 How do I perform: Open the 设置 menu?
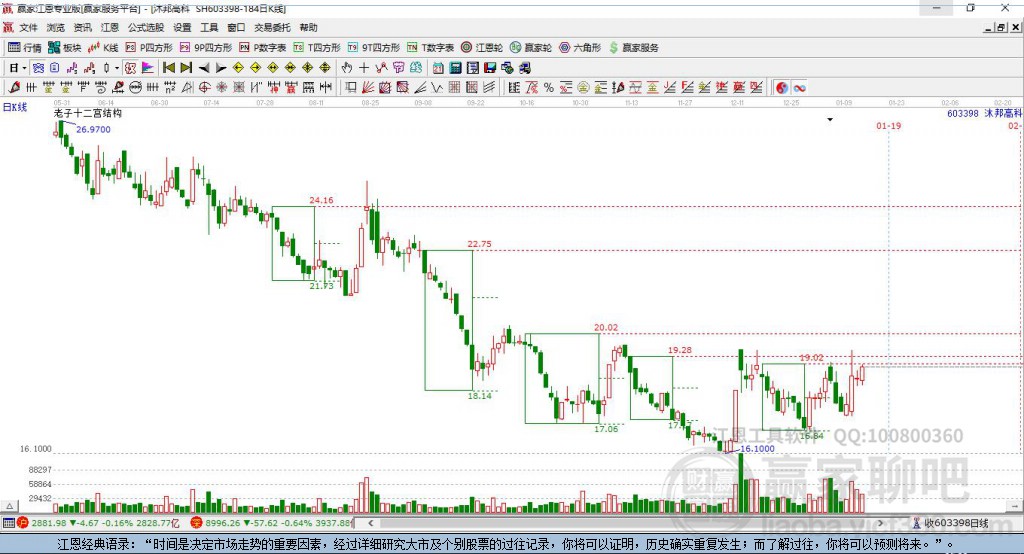click(182, 27)
